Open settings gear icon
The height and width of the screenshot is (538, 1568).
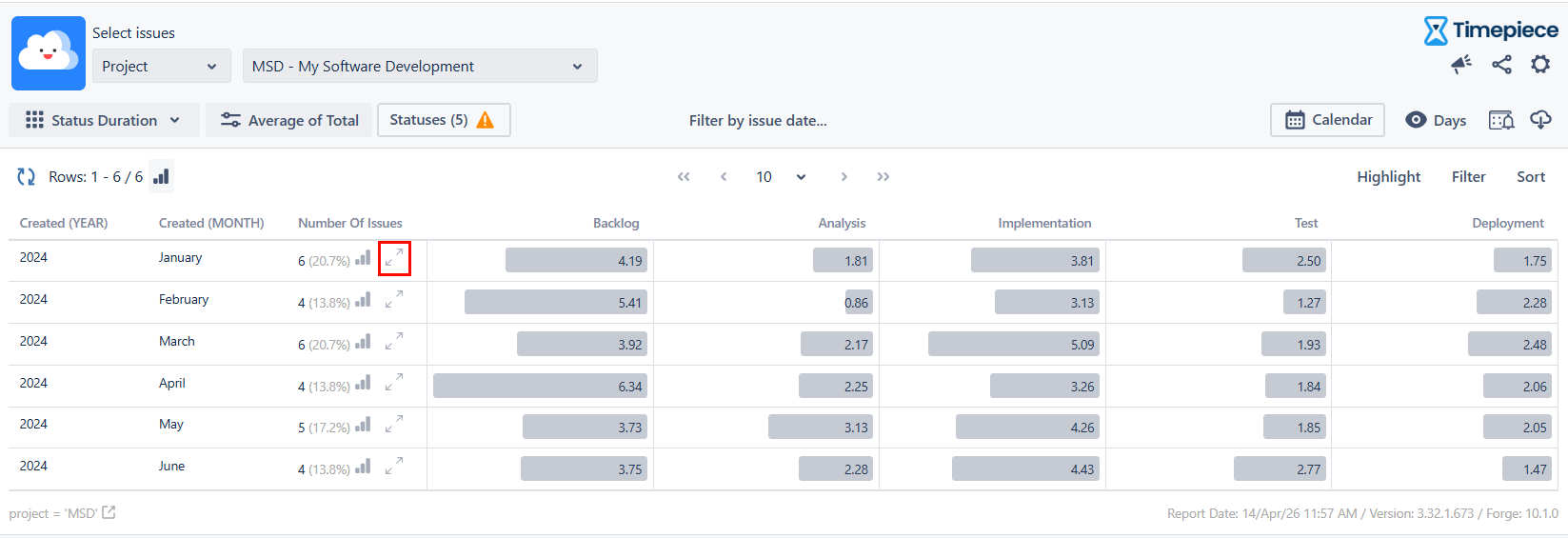click(x=1540, y=64)
